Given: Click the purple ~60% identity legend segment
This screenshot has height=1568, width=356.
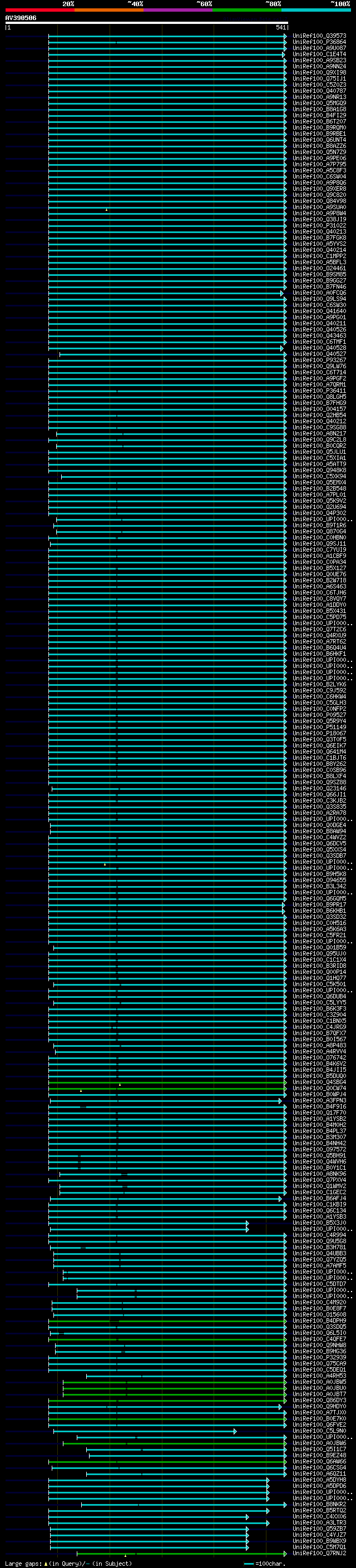Looking at the screenshot, I should (179, 10).
